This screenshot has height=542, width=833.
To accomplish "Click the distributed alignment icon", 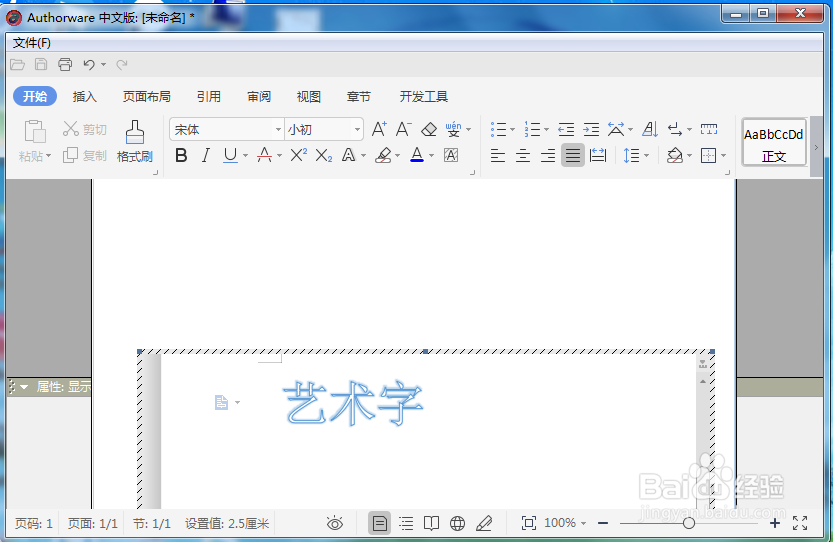I will coord(598,156).
